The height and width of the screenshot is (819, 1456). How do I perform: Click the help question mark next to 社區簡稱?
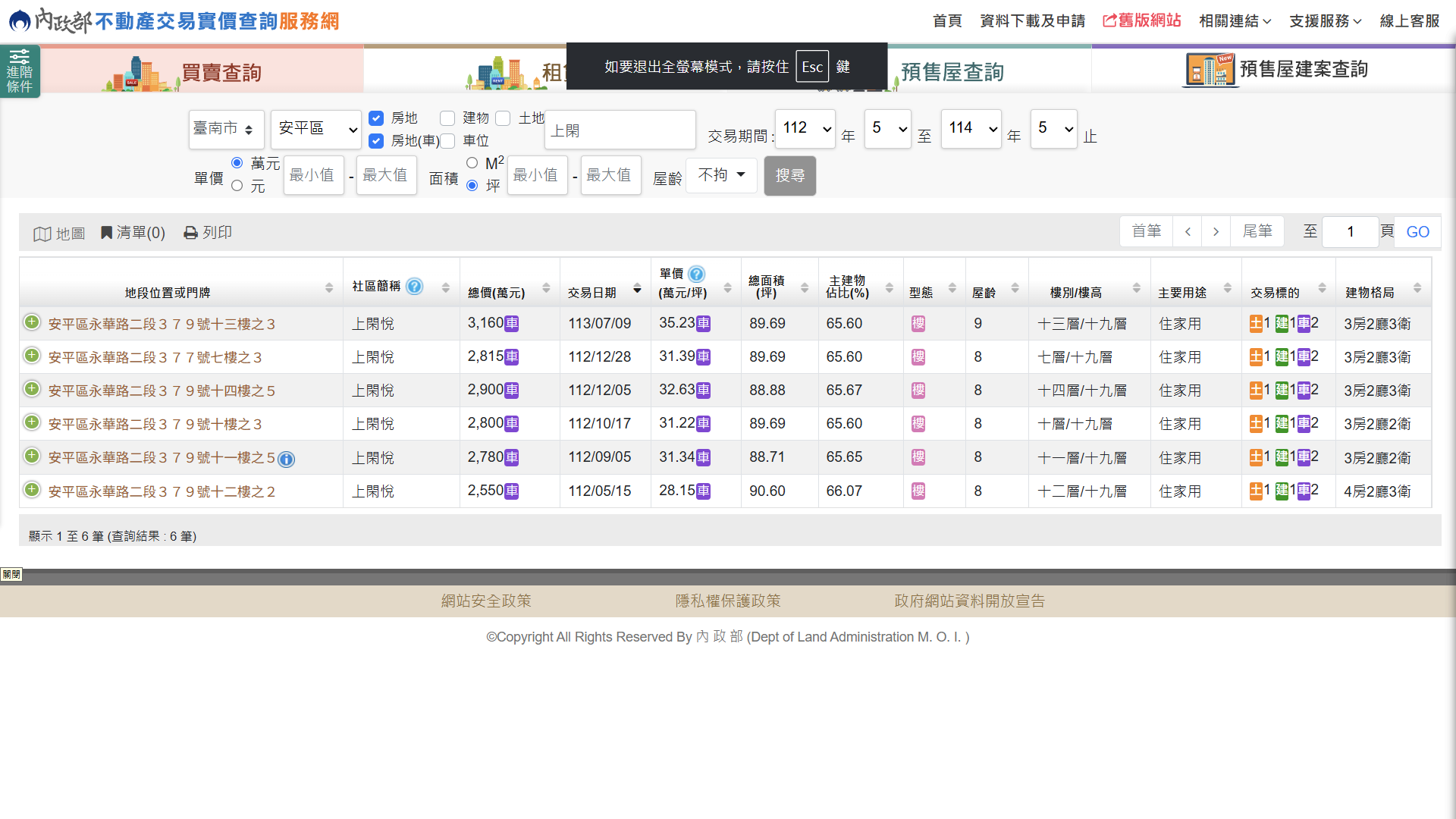[414, 286]
